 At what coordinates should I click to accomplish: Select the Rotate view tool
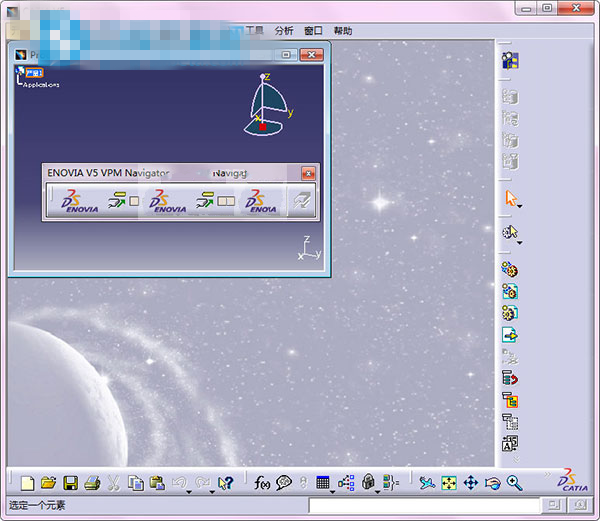tap(492, 483)
